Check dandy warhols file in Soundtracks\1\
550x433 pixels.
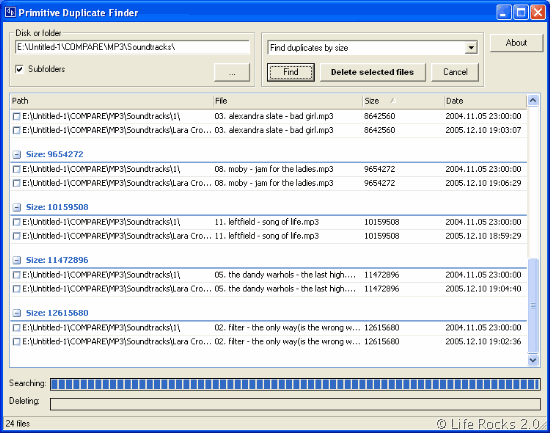pyautogui.click(x=16, y=275)
